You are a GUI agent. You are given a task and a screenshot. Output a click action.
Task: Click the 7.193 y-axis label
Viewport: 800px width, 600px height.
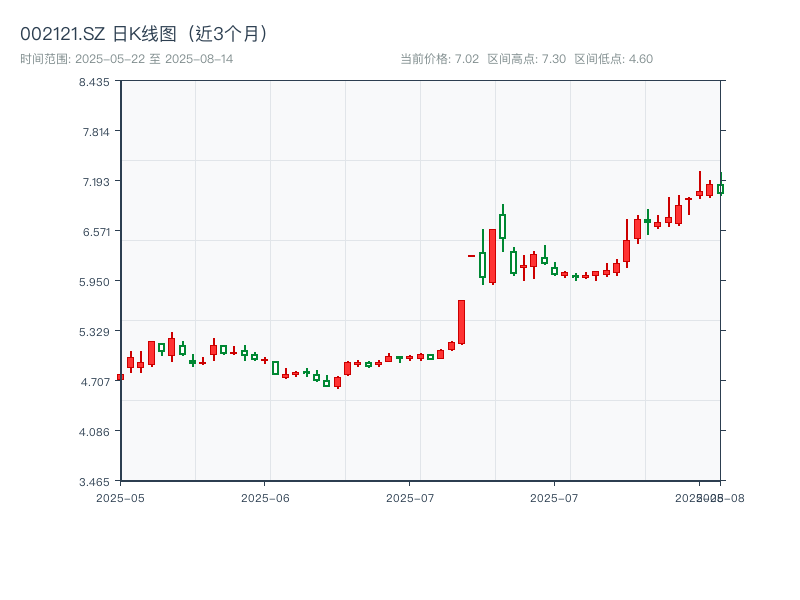tap(96, 182)
